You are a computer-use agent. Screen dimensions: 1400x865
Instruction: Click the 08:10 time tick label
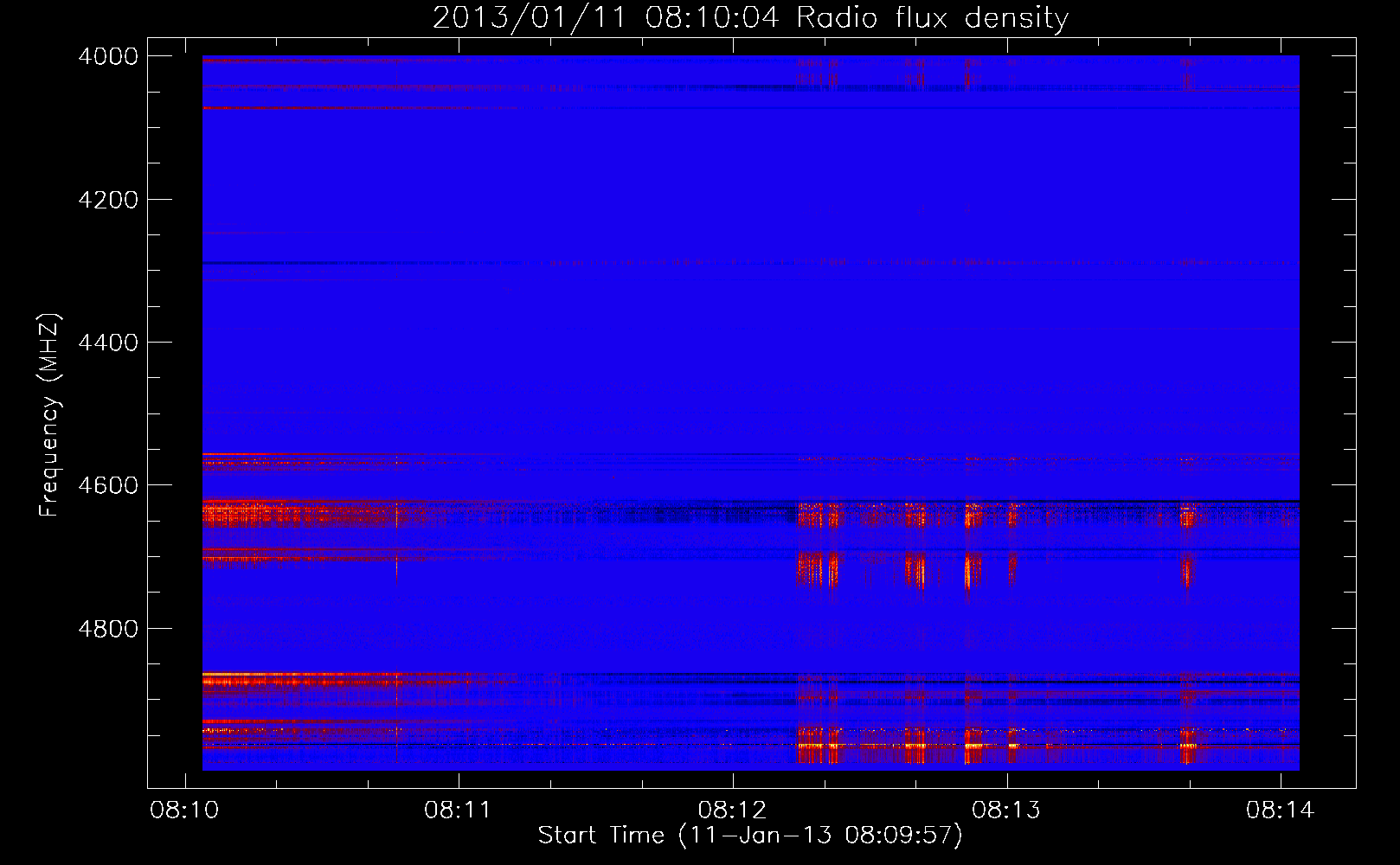click(x=184, y=811)
